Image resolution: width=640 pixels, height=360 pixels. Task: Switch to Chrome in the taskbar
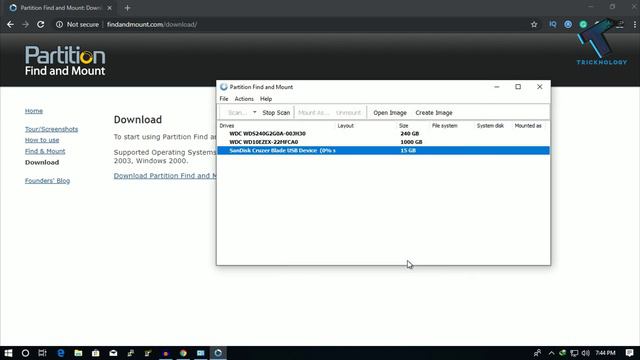coord(183,353)
